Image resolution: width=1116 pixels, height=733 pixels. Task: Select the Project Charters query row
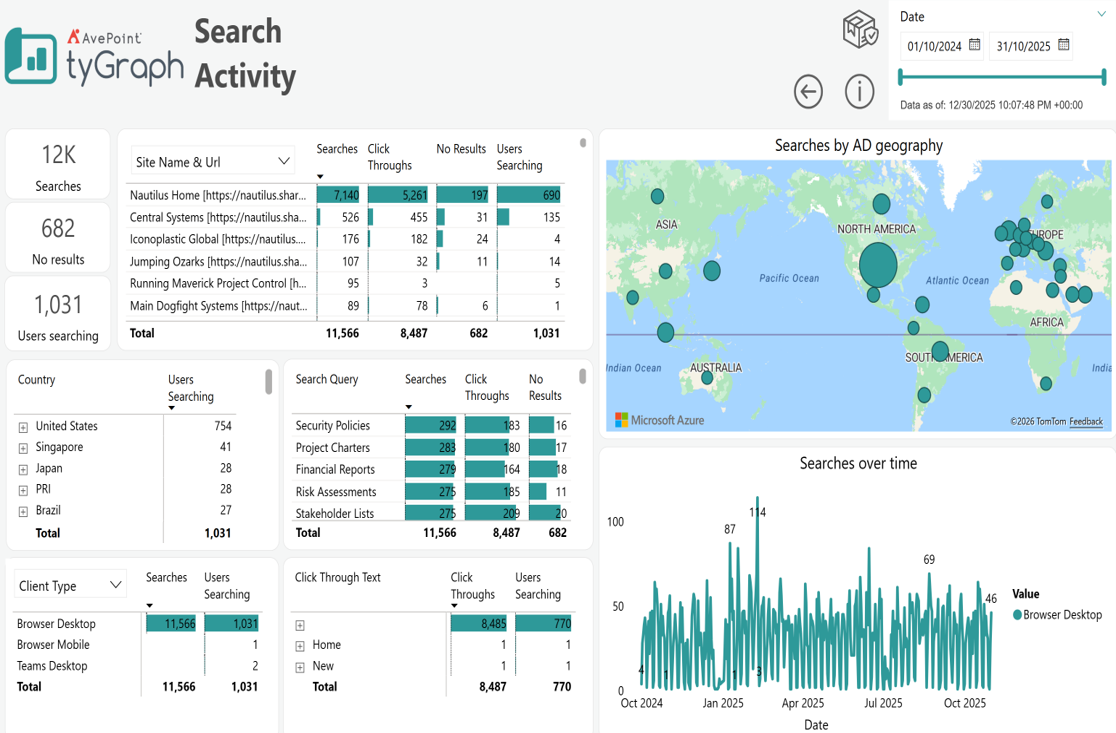431,448
